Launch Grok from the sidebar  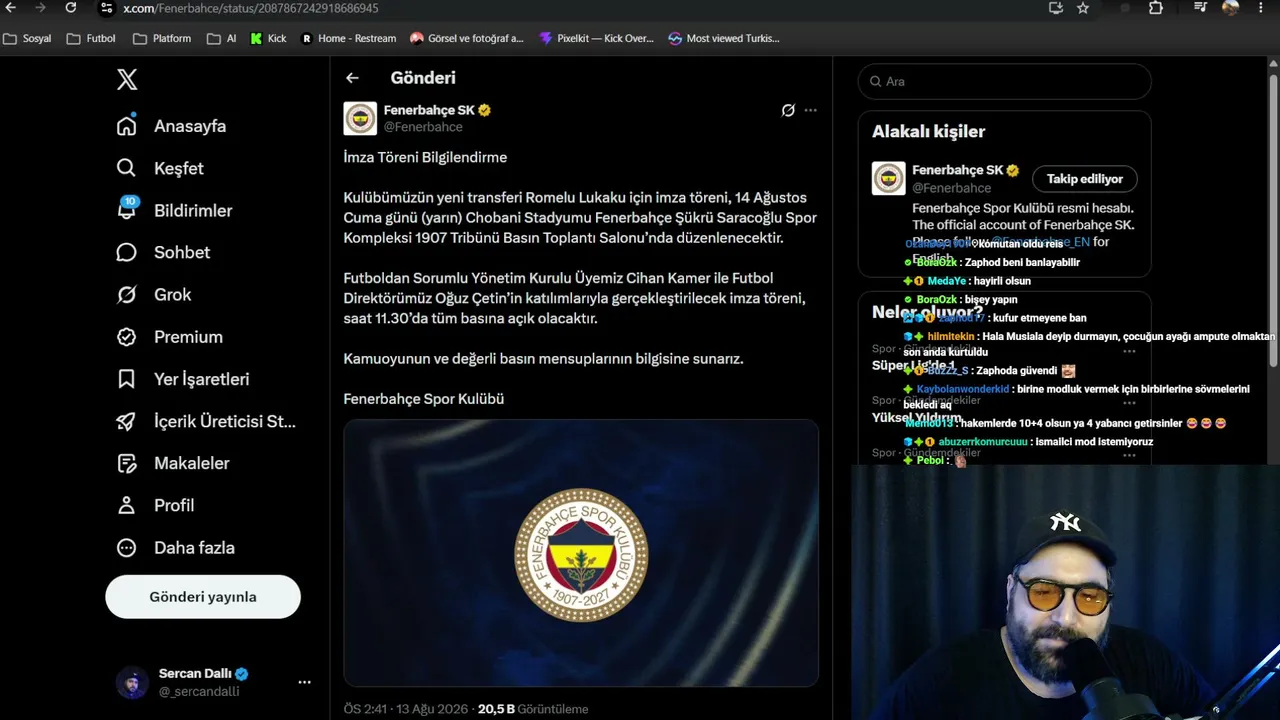[153, 294]
